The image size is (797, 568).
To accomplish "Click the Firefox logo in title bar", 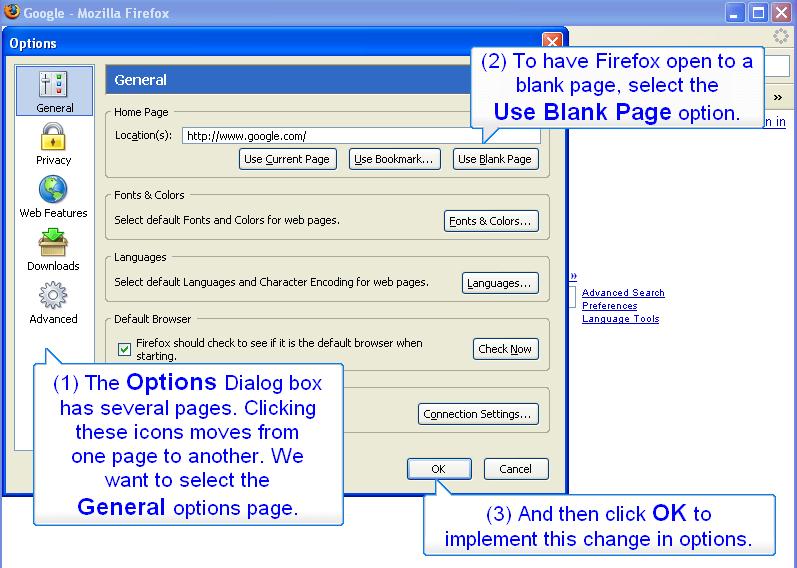I will tap(12, 11).
